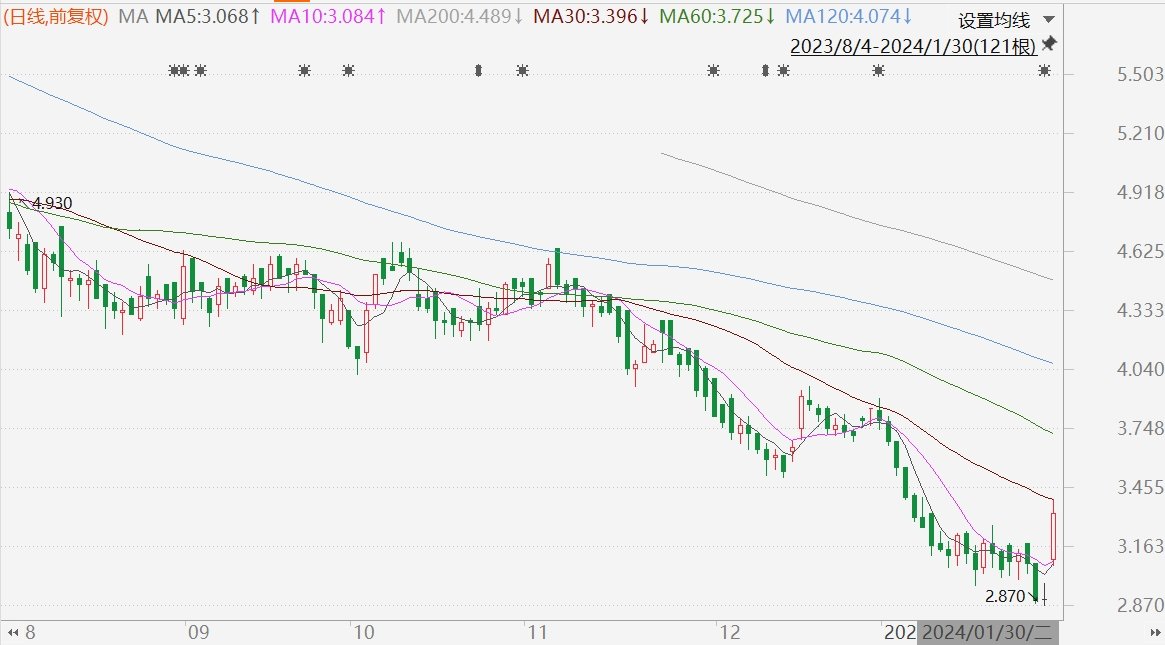Click the dark red MA30:3.396 label
Image resolution: width=1165 pixels, height=645 pixels.
click(x=590, y=16)
